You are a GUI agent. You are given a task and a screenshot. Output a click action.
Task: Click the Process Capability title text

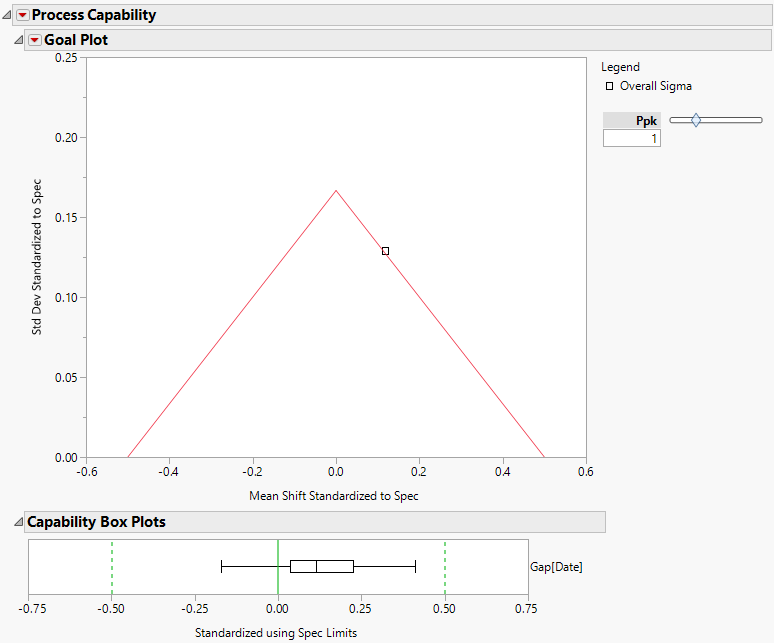(x=94, y=15)
